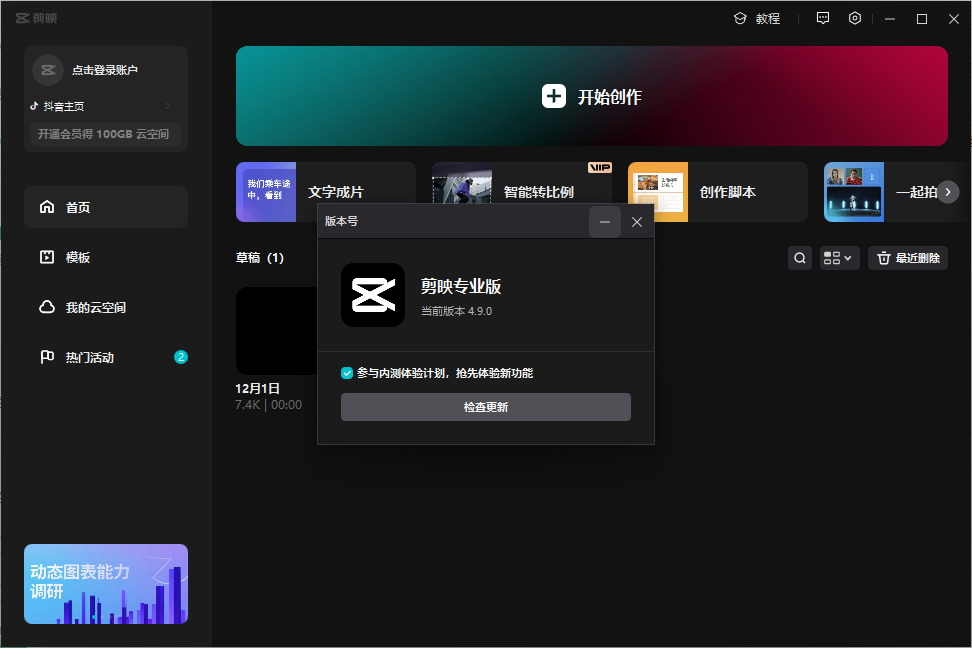Maximize the 剪映 main window
This screenshot has height=648, width=972.
tap(922, 19)
